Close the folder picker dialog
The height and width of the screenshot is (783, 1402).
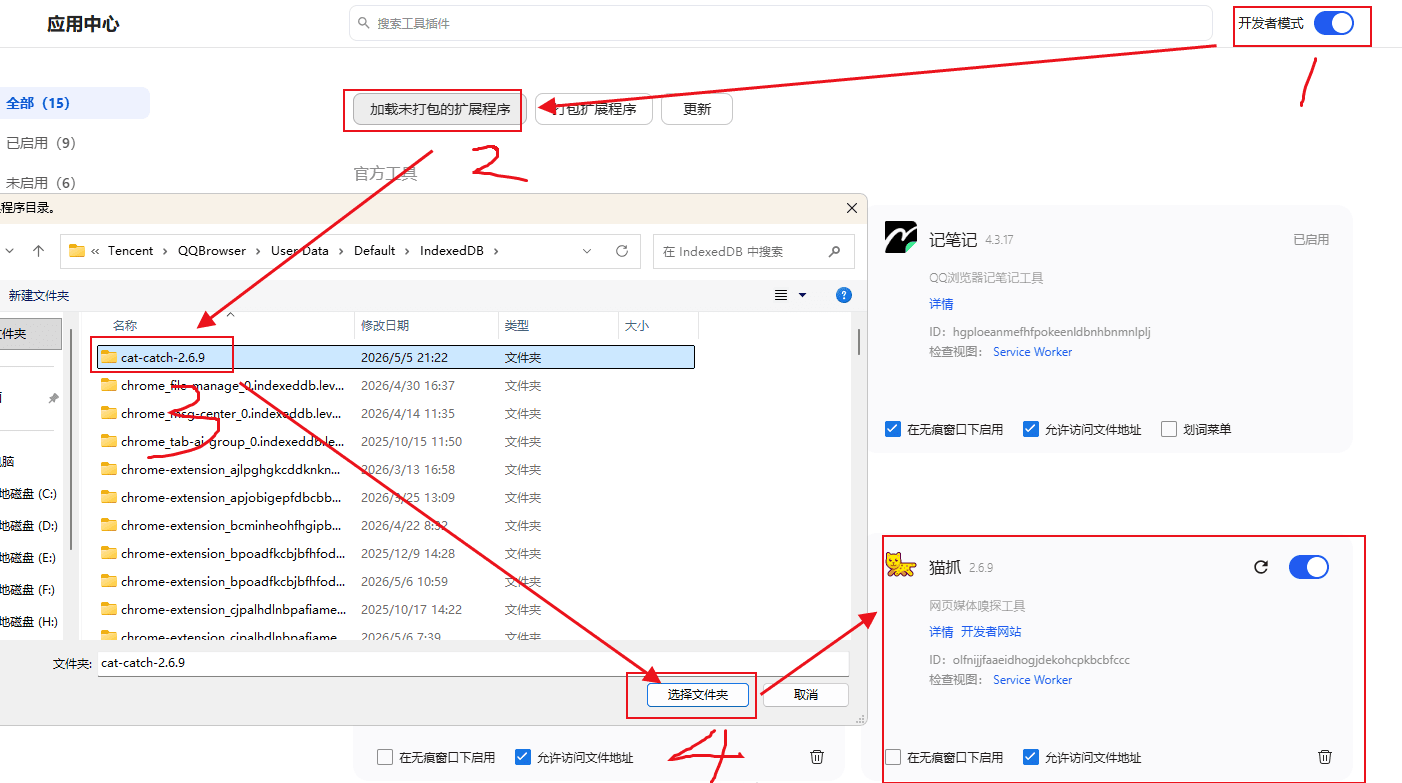(x=852, y=208)
